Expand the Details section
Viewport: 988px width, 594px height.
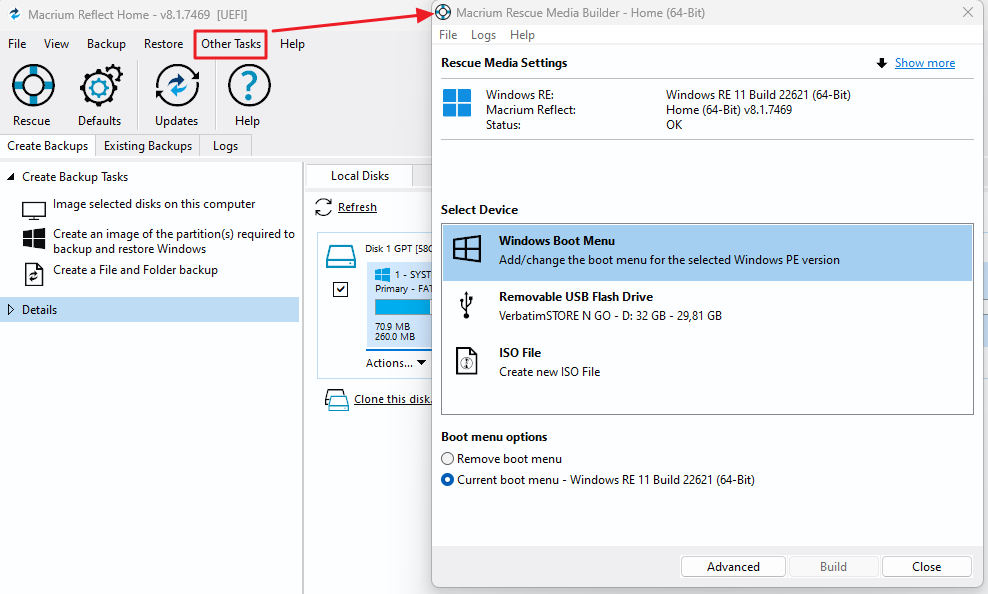(11, 310)
